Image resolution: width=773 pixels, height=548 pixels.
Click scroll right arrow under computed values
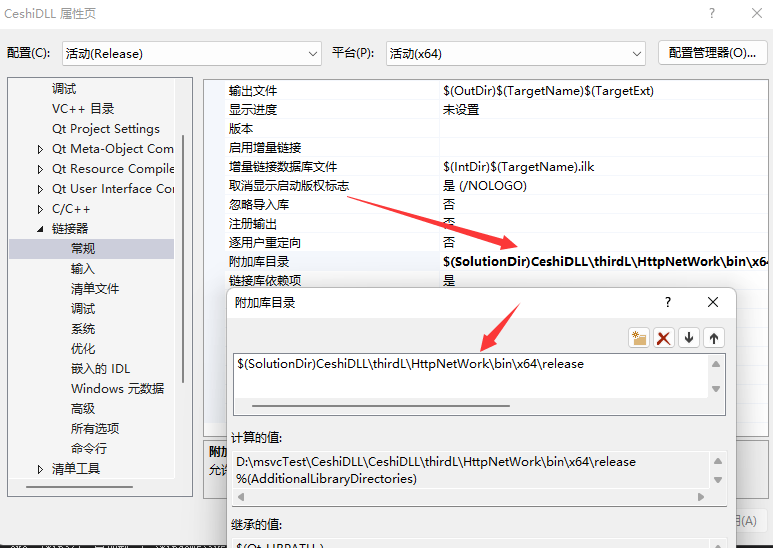click(x=701, y=497)
